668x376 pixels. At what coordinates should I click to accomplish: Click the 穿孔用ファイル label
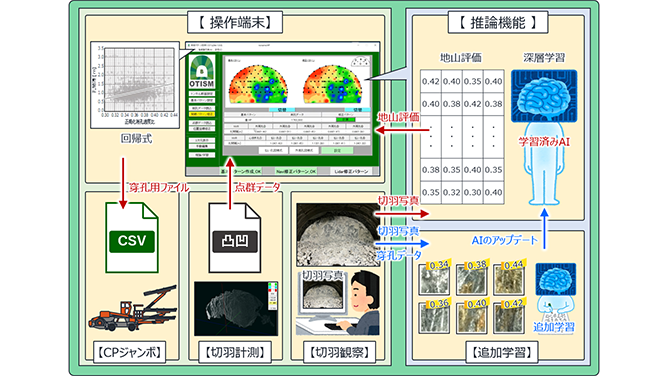[158, 187]
